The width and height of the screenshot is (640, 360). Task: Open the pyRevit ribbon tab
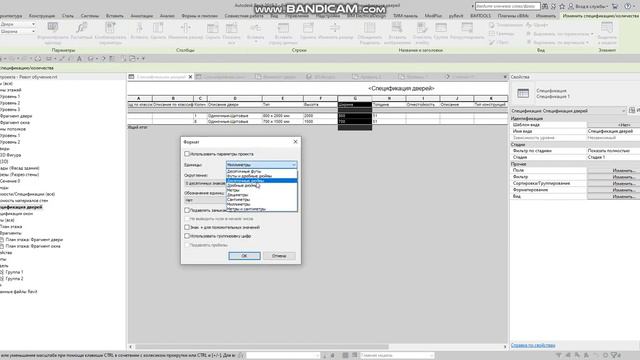pos(456,16)
